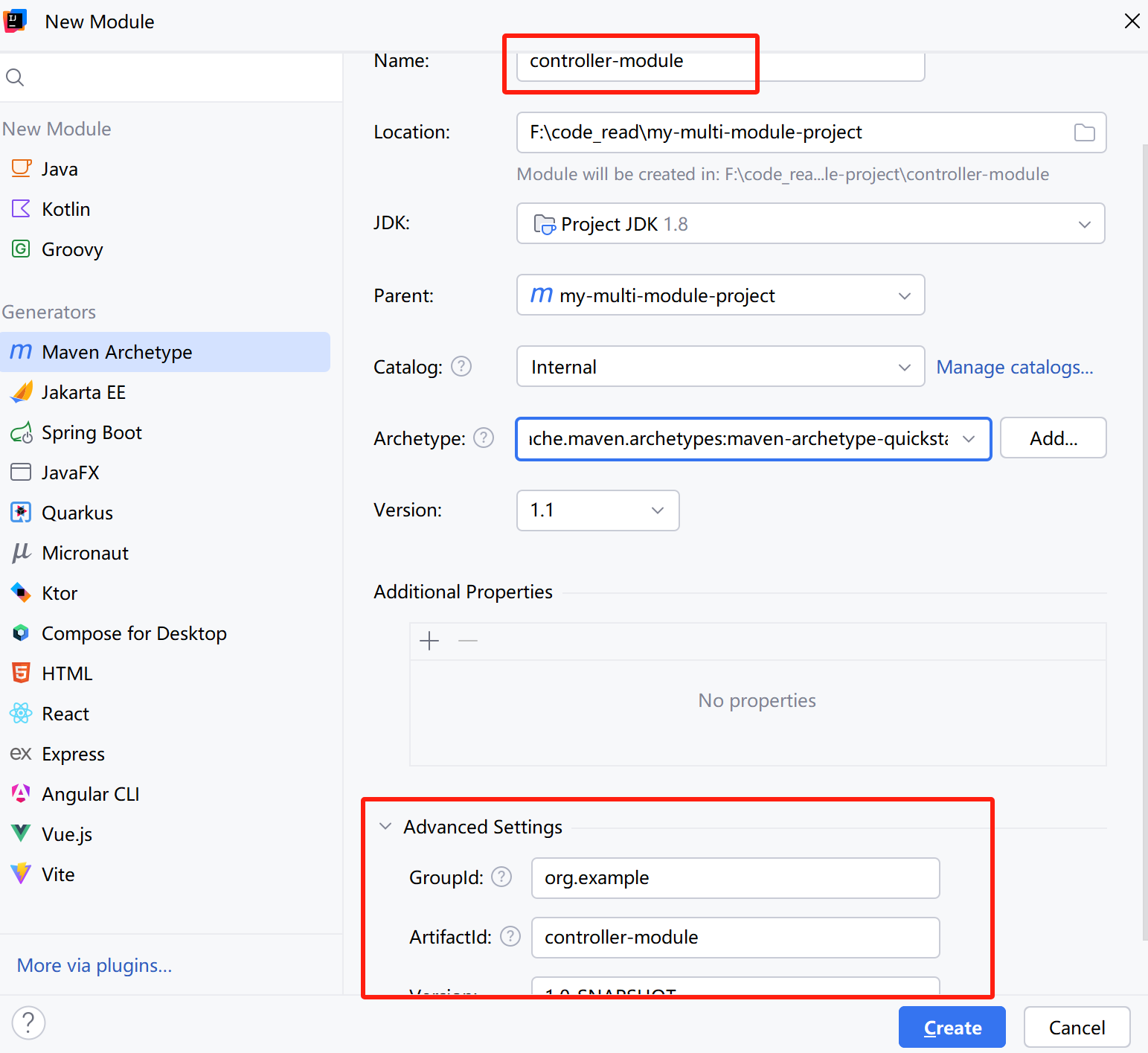The image size is (1148, 1053).
Task: Close the New Module dialog
Action: tap(1132, 21)
